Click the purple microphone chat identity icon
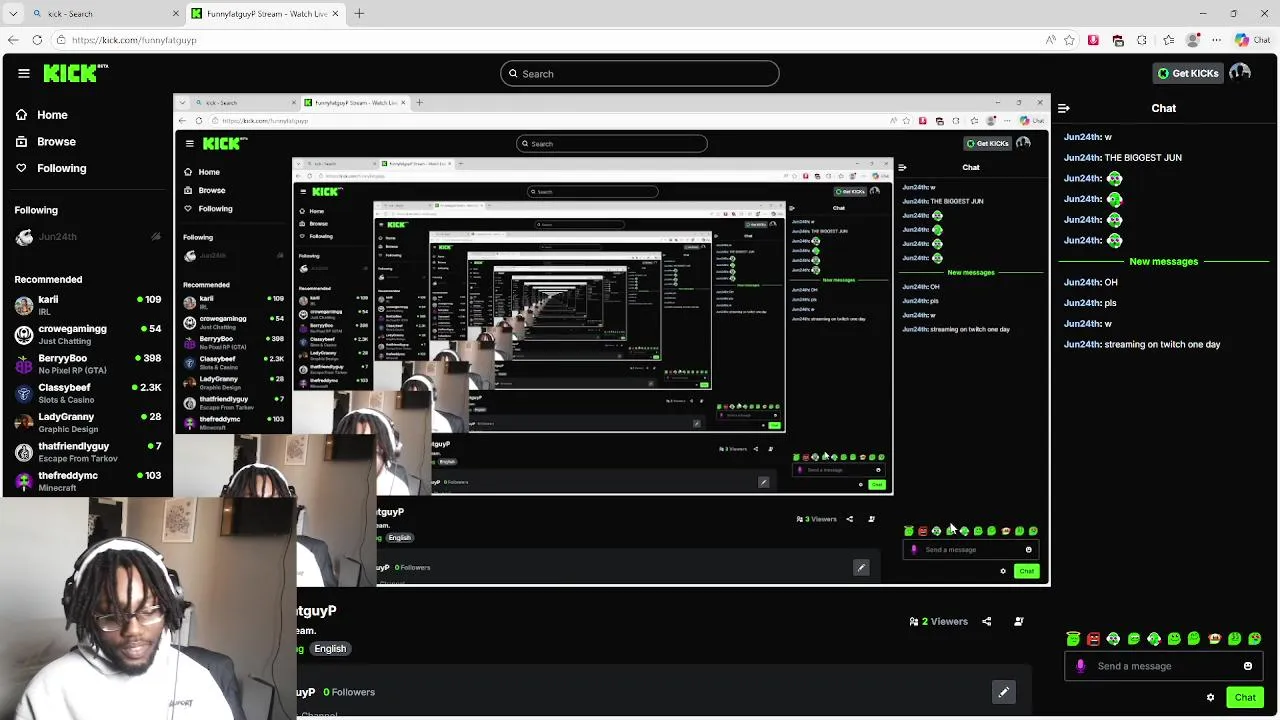1280x720 pixels. (1080, 666)
